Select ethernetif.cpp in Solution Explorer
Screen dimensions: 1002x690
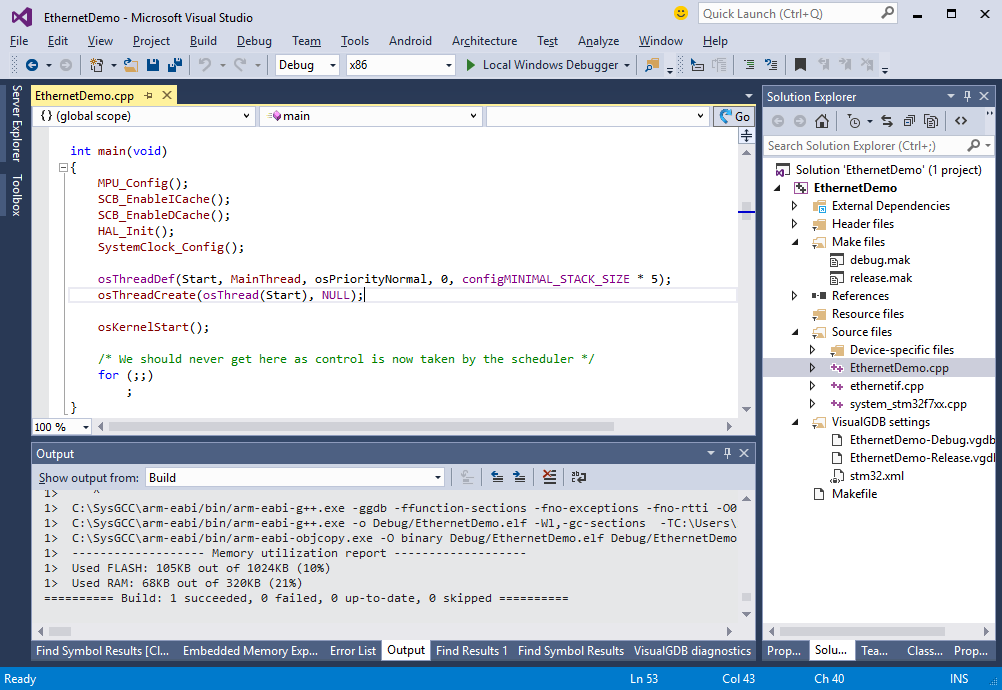pyautogui.click(x=886, y=386)
